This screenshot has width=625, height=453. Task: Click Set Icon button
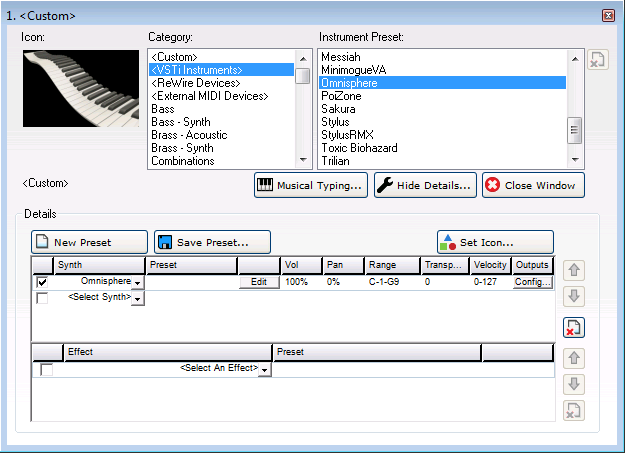[495, 242]
